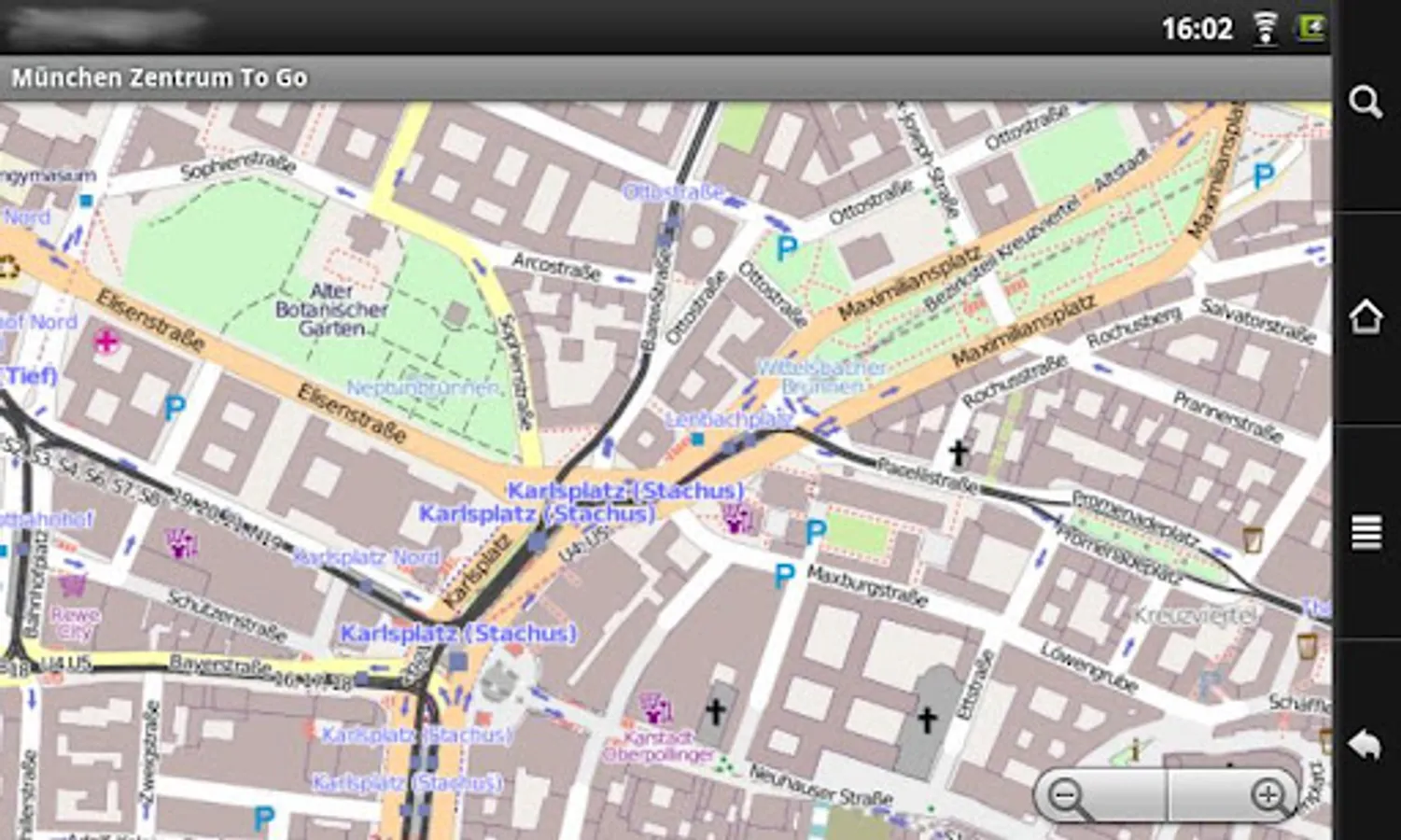Viewport: 1401px width, 840px height.
Task: Tap the Wittelsbacher Brunnen label
Action: coord(821,376)
